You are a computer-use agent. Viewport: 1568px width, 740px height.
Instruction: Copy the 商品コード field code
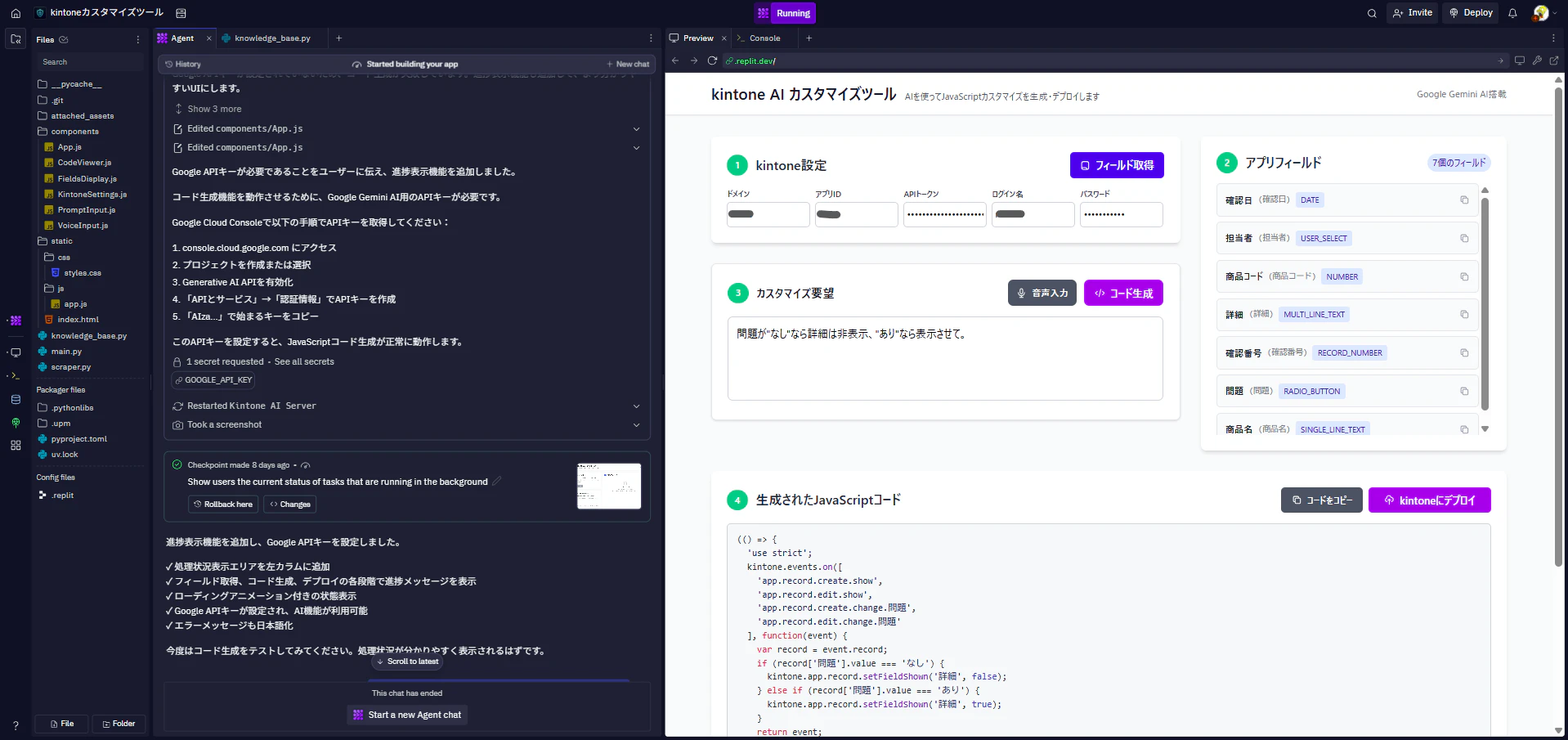tap(1464, 277)
